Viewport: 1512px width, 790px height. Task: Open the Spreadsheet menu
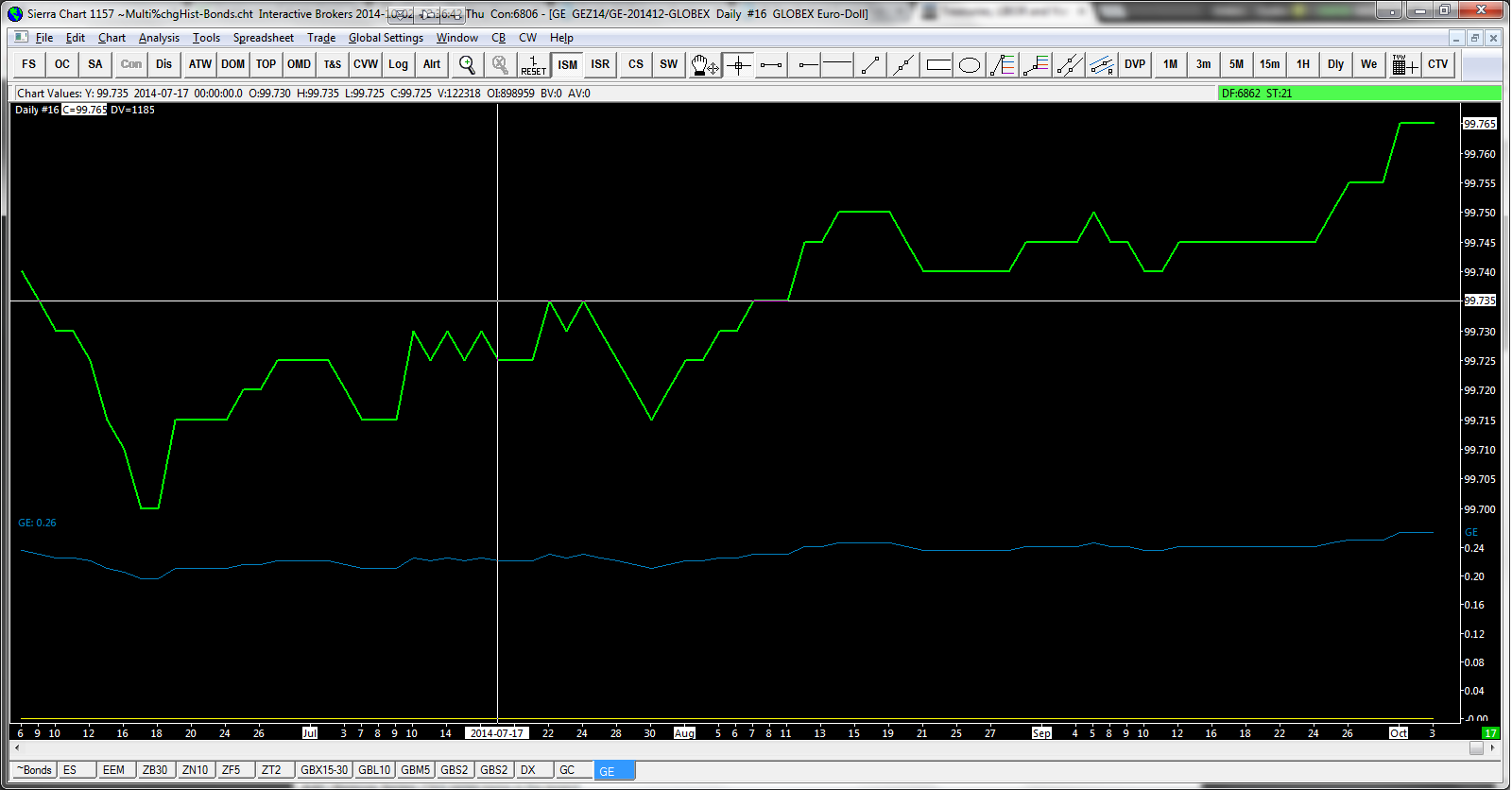264,38
